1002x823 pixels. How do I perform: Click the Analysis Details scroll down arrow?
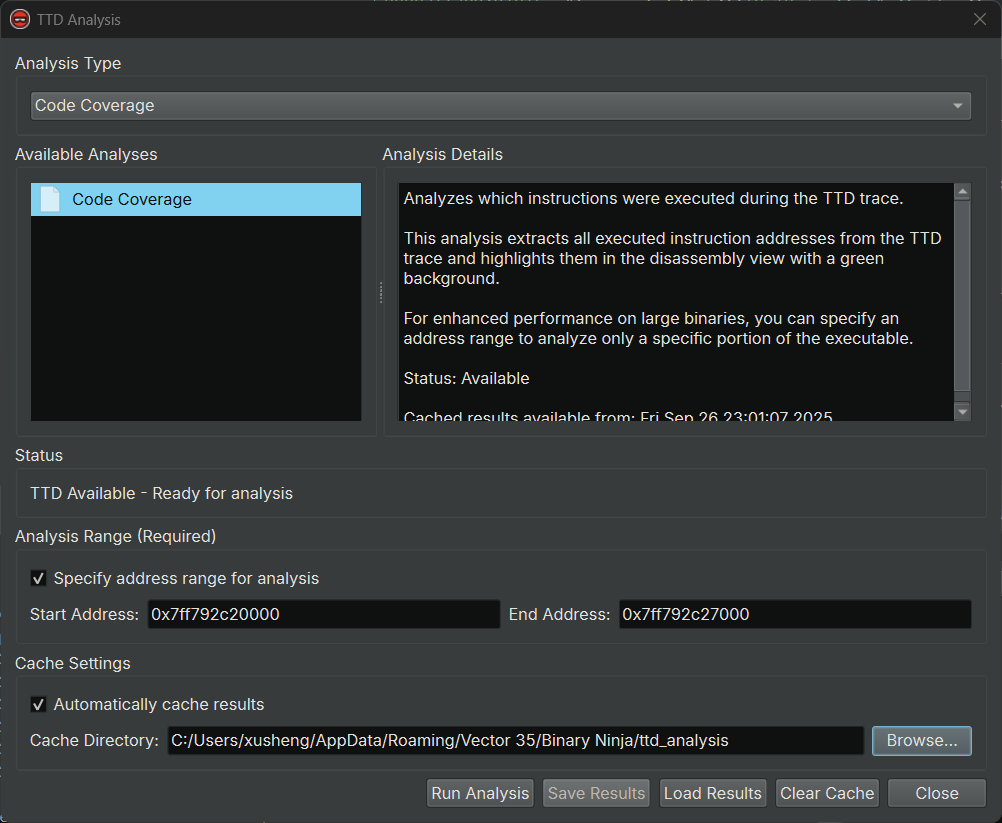(962, 411)
